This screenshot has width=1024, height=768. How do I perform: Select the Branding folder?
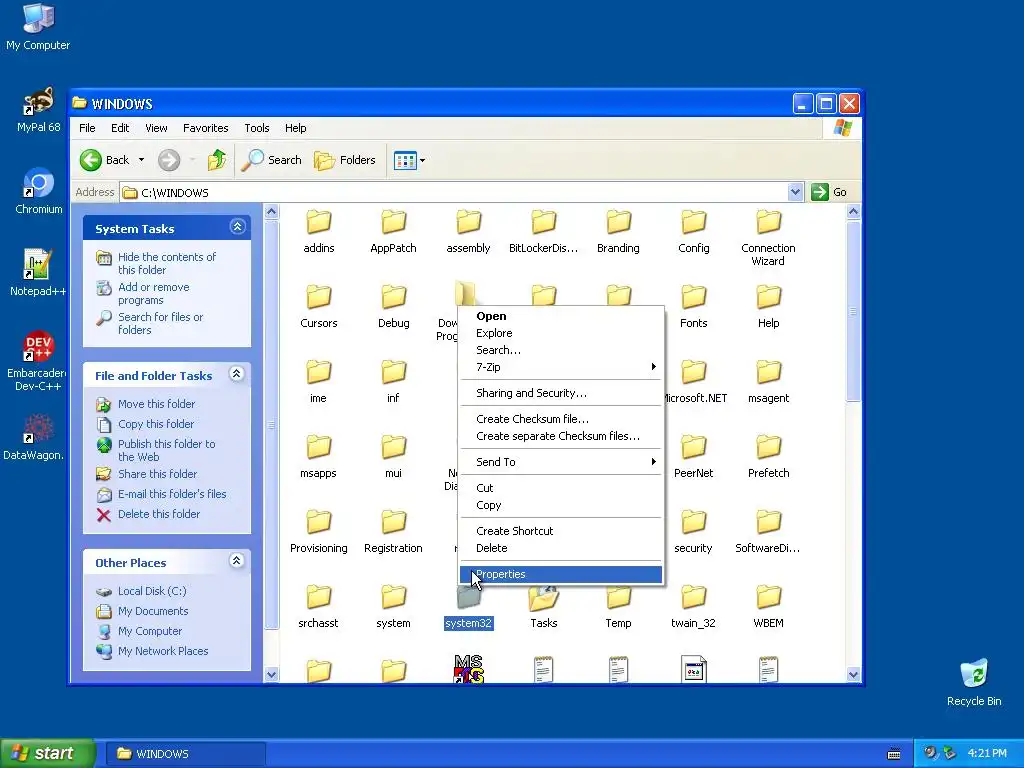(x=618, y=232)
